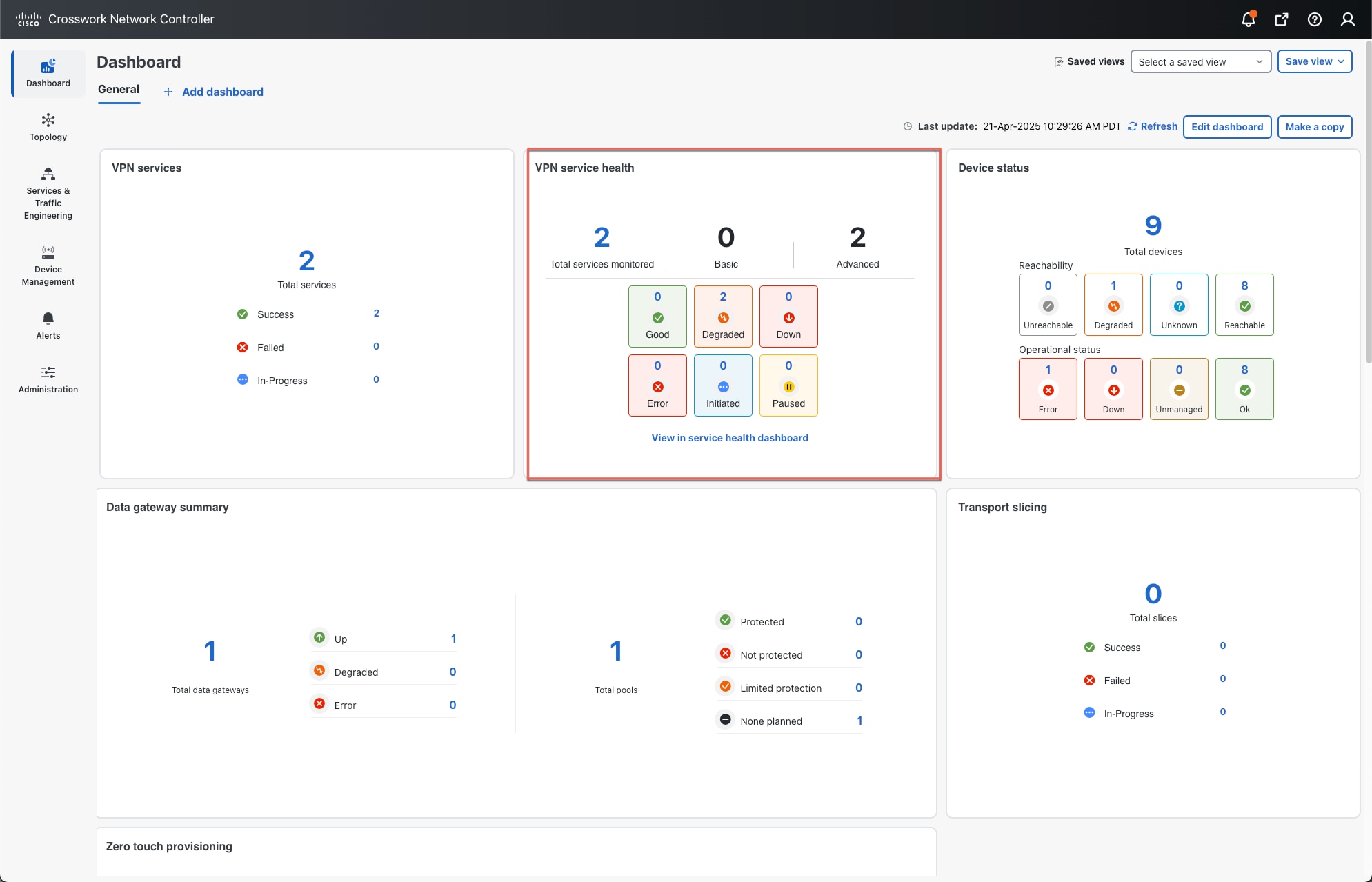Click the Unreachable reachability tile

(1048, 305)
